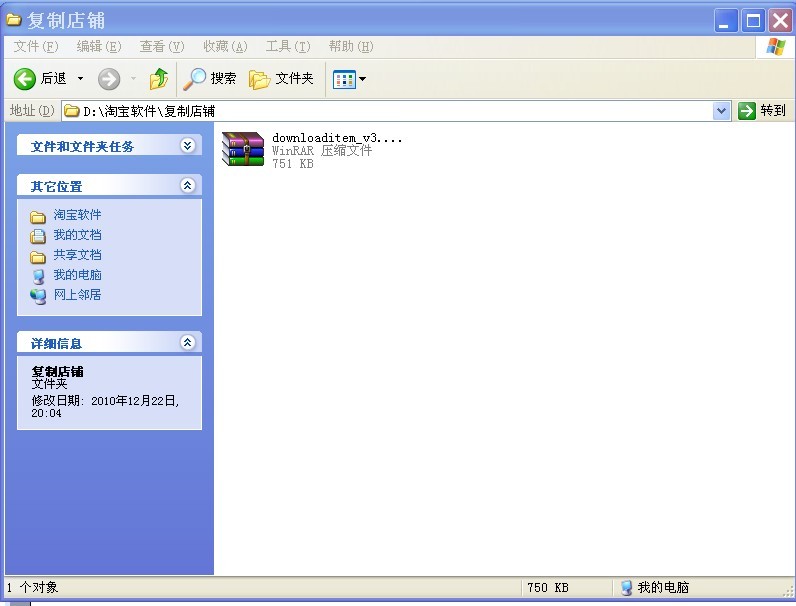Expand the Views dropdown arrow
This screenshot has height=606, width=796.
pyautogui.click(x=362, y=79)
